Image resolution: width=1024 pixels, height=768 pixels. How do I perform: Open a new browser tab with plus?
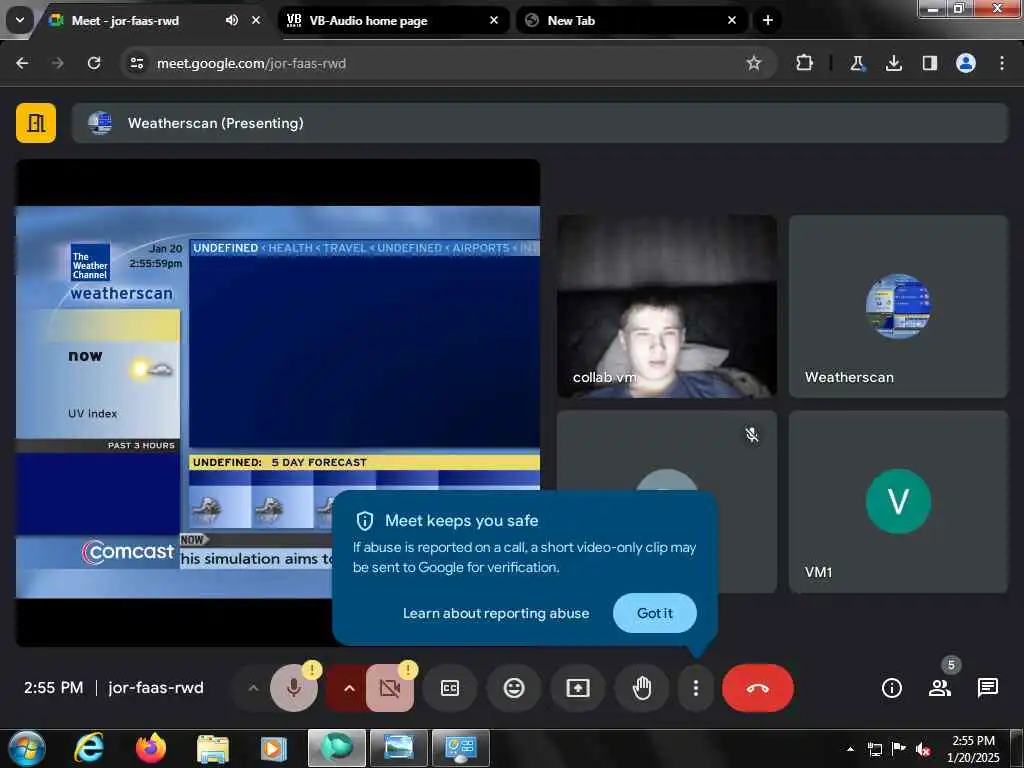(768, 20)
